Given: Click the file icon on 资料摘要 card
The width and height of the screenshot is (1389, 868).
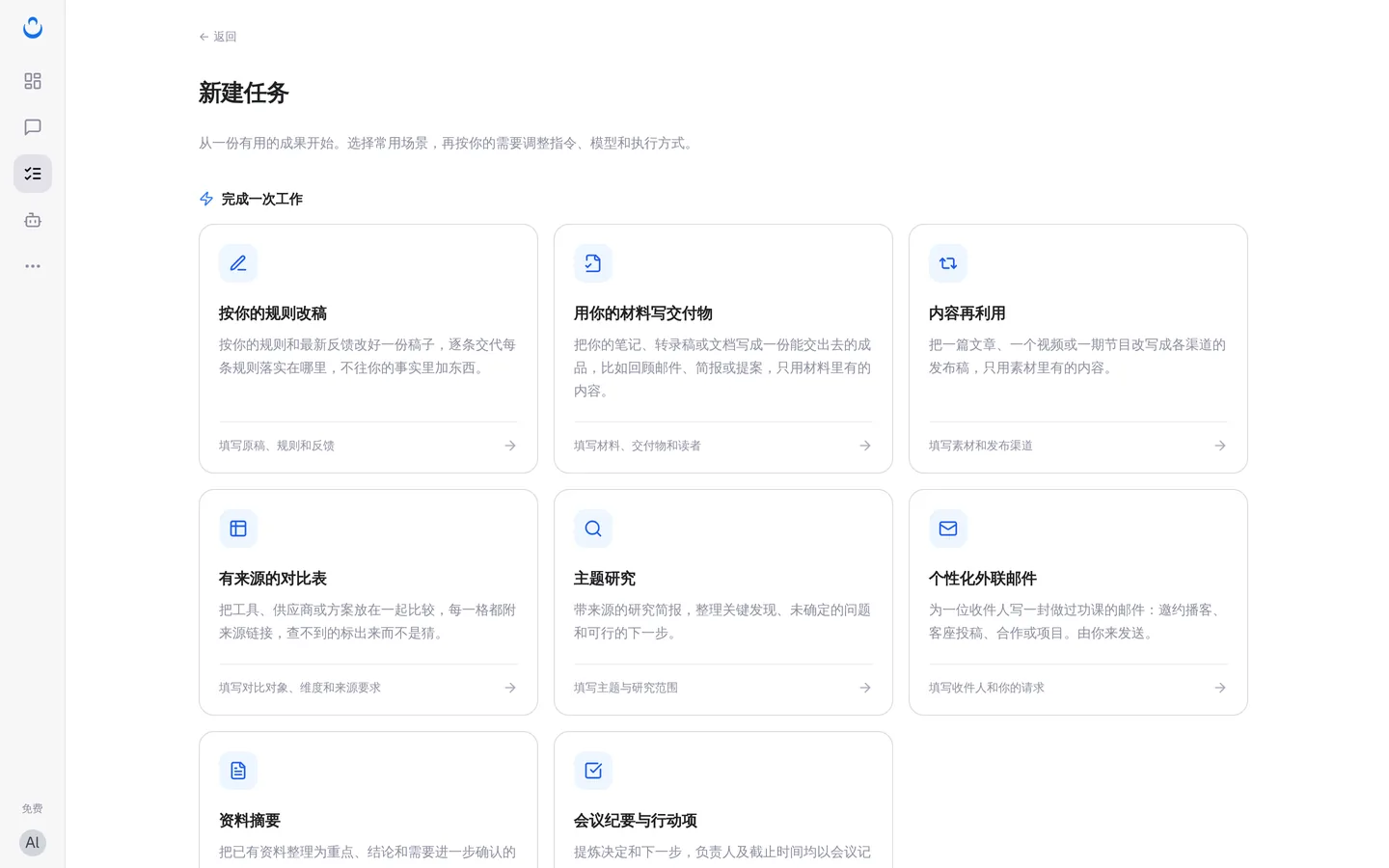Looking at the screenshot, I should point(238,771).
